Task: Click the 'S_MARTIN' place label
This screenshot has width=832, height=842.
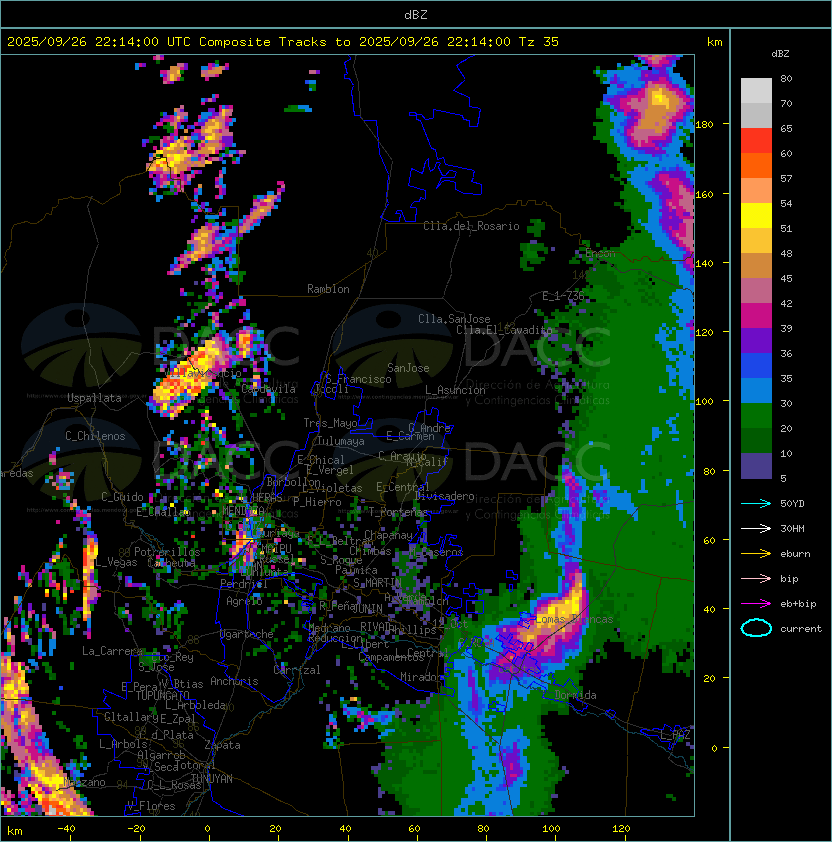Action: coord(377,583)
